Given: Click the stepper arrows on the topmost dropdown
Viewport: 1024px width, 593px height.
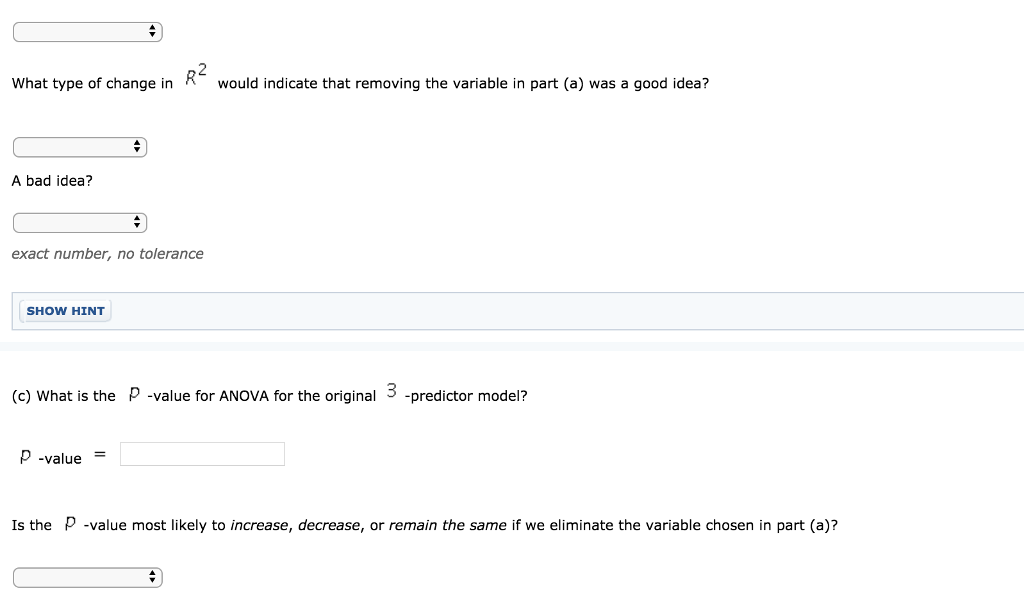Looking at the screenshot, I should (152, 31).
